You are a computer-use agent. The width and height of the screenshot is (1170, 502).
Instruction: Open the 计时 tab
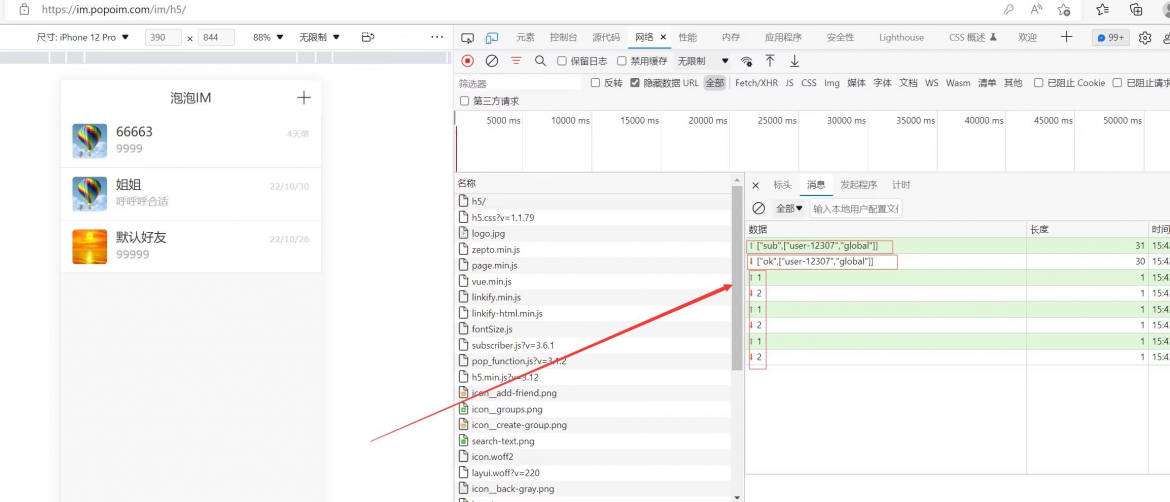click(x=901, y=185)
